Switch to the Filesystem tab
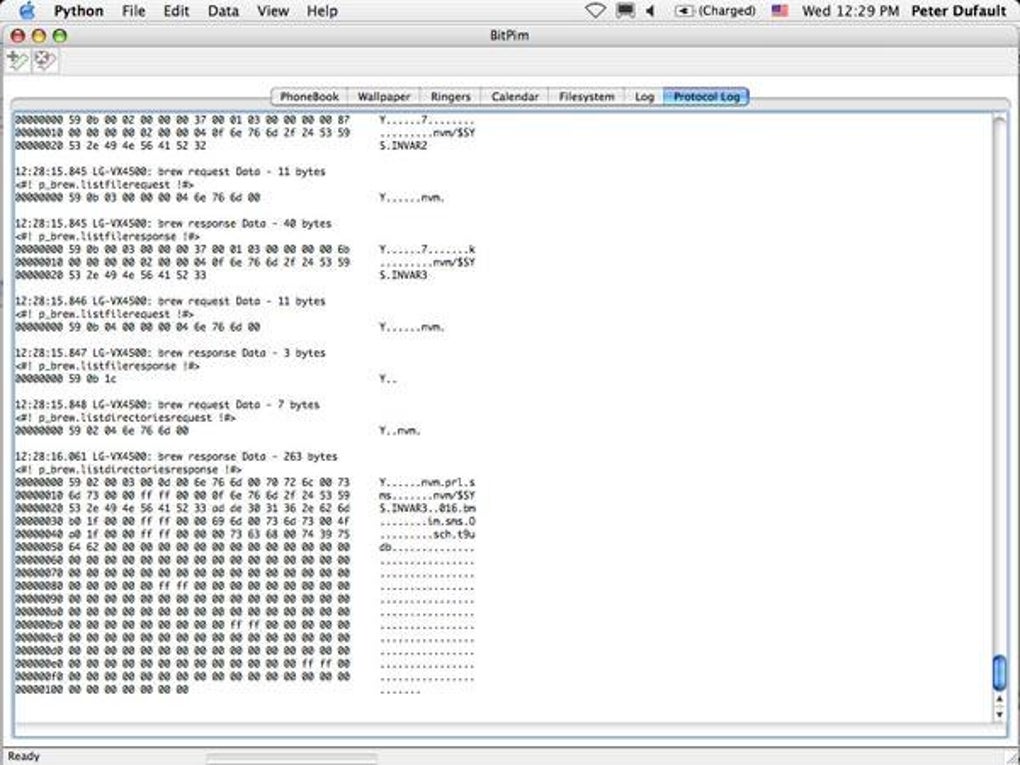The height and width of the screenshot is (765, 1020). [x=586, y=96]
